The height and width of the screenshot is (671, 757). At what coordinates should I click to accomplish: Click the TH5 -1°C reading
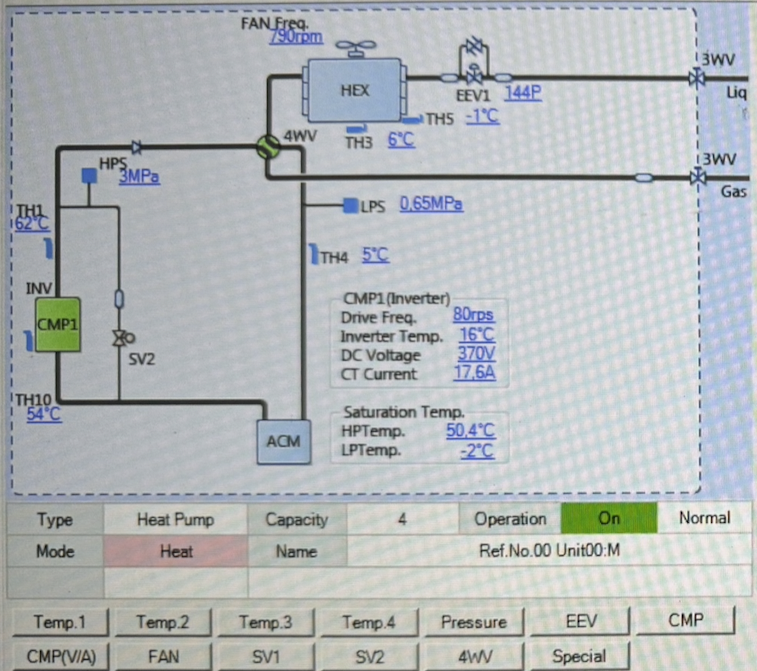482,116
